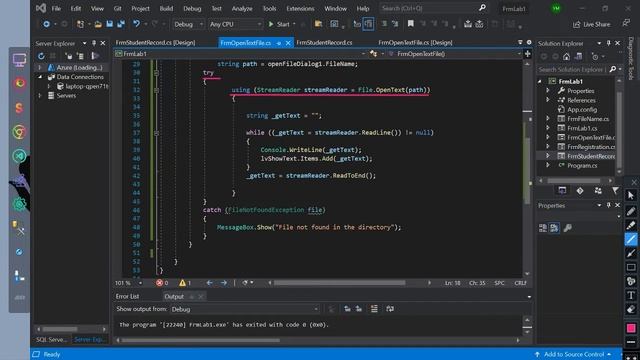Pin the Properties panel
This screenshot has width=640, height=360.
coord(609,205)
